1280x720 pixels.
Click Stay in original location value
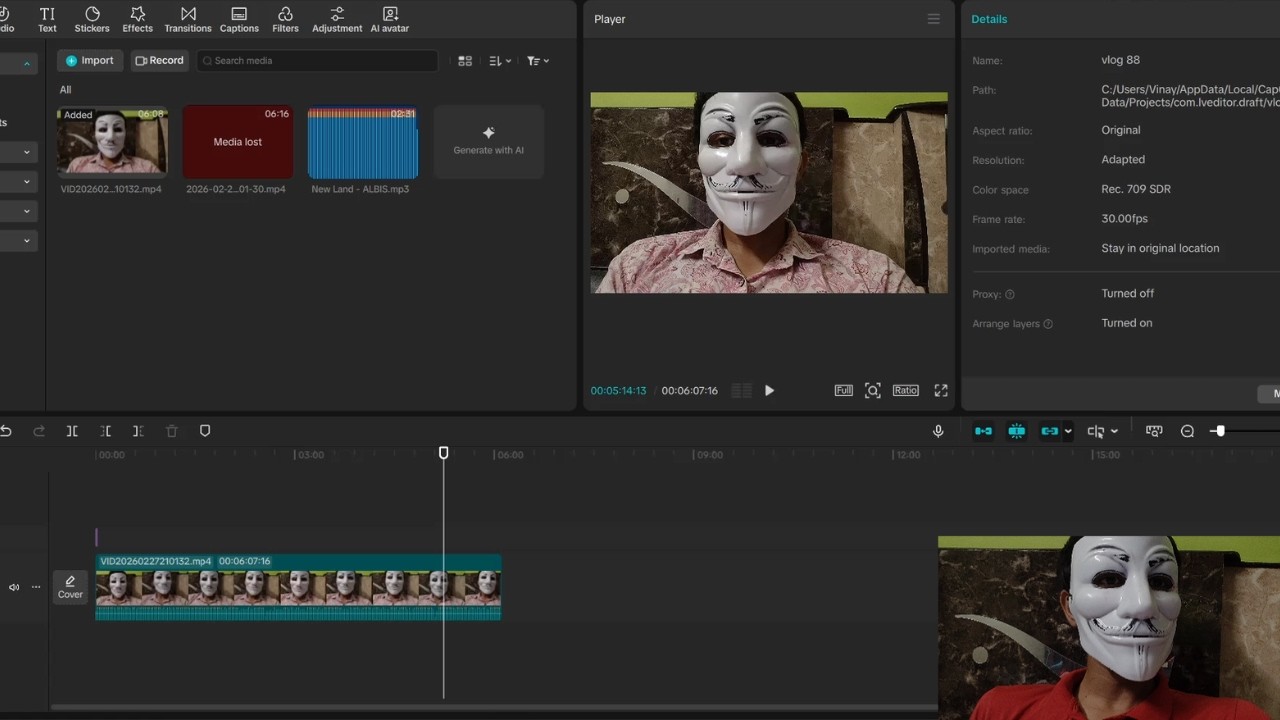tap(1160, 248)
